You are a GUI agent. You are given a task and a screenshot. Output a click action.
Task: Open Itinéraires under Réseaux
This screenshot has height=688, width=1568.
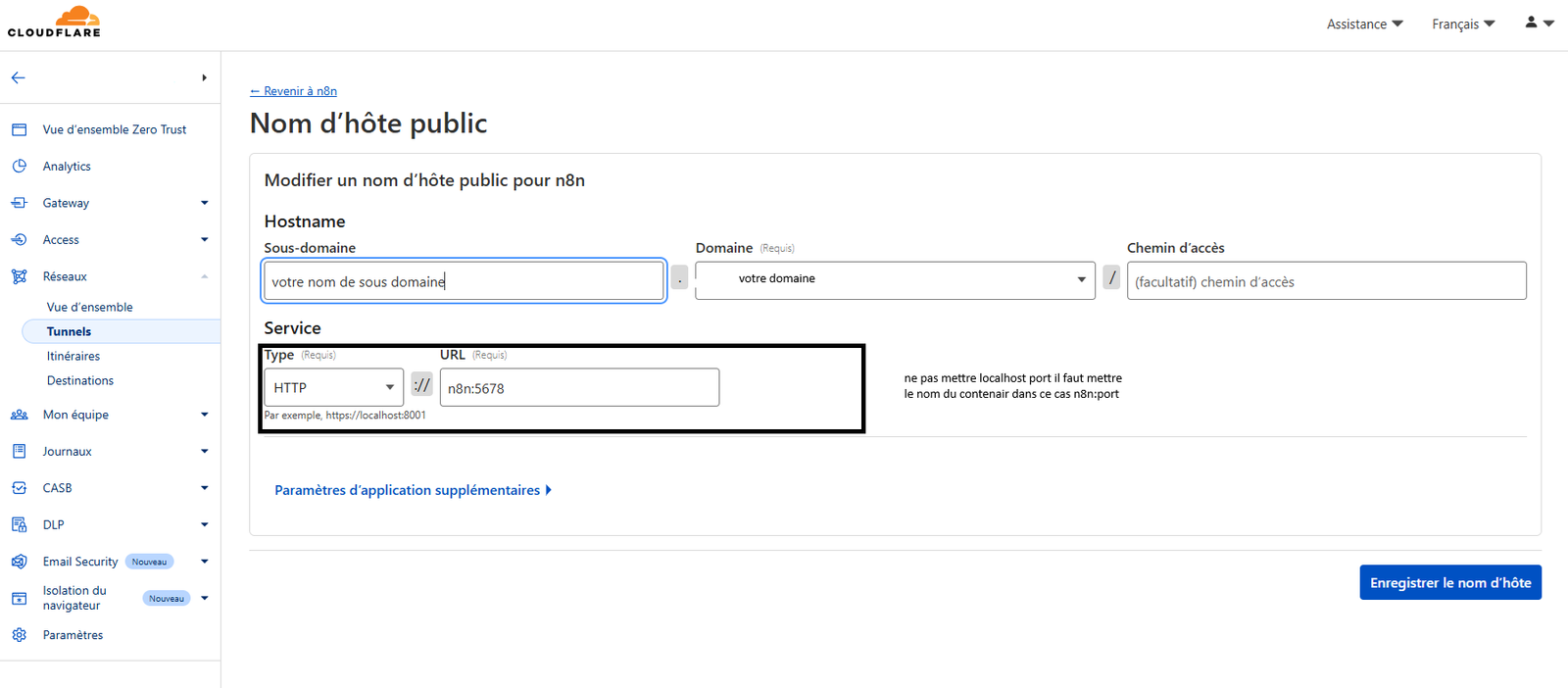[x=73, y=356]
